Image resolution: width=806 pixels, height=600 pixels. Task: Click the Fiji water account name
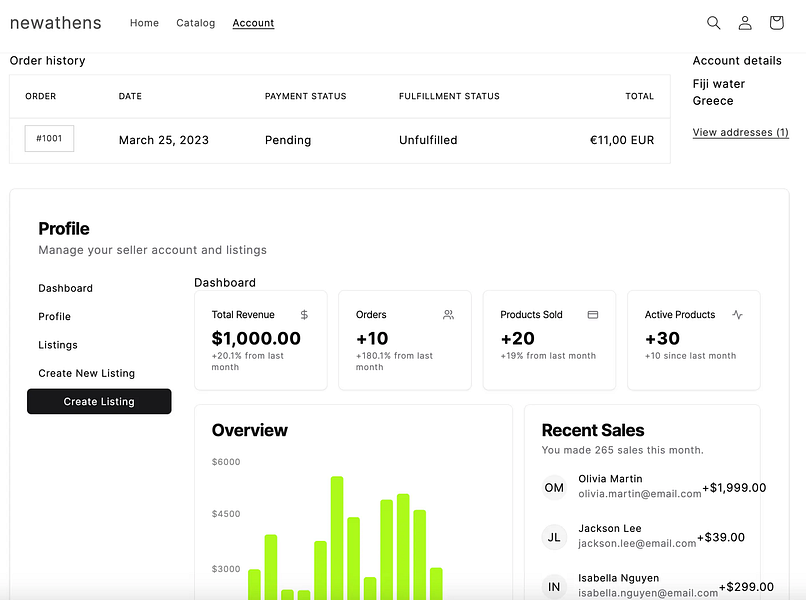719,83
